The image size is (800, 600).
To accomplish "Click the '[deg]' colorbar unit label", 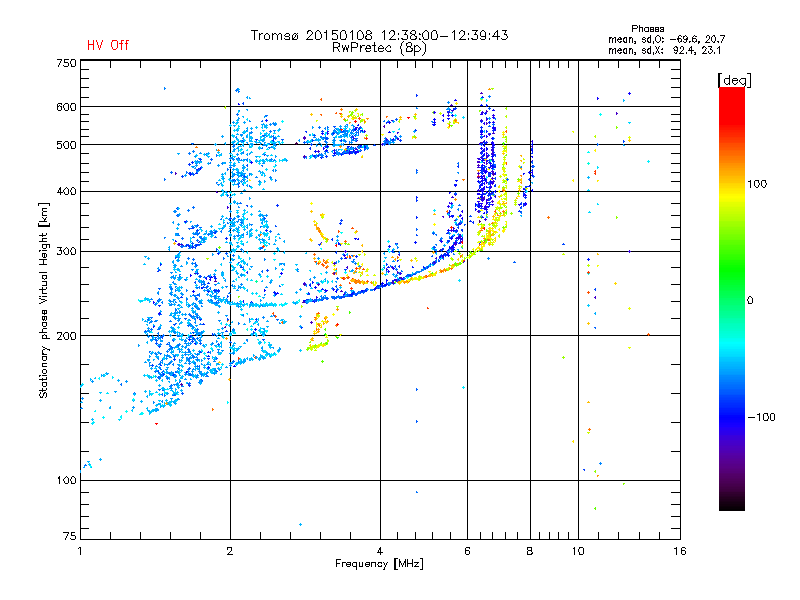I will pyautogui.click(x=734, y=80).
